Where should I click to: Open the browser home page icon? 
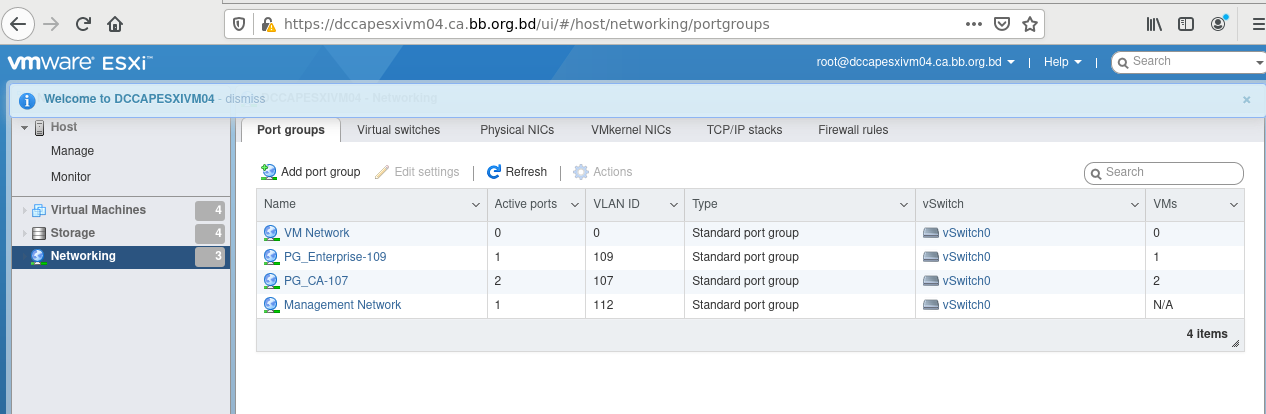point(115,23)
